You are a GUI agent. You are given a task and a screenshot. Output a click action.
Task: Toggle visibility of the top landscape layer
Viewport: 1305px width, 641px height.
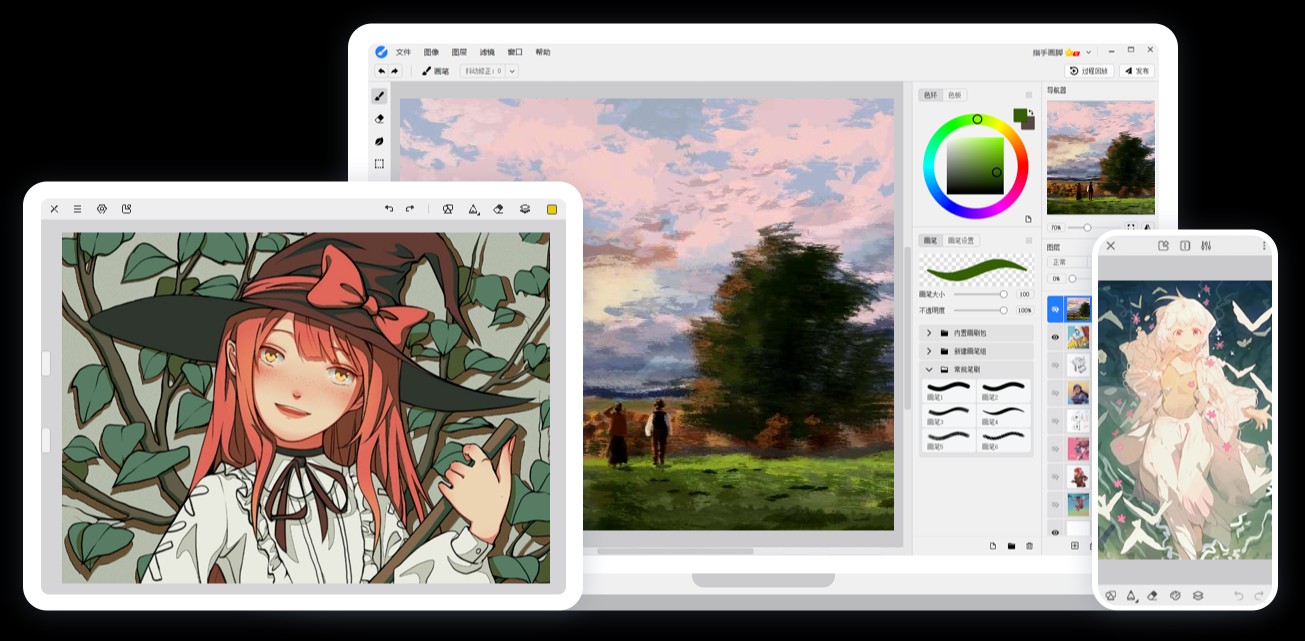[x=1054, y=309]
